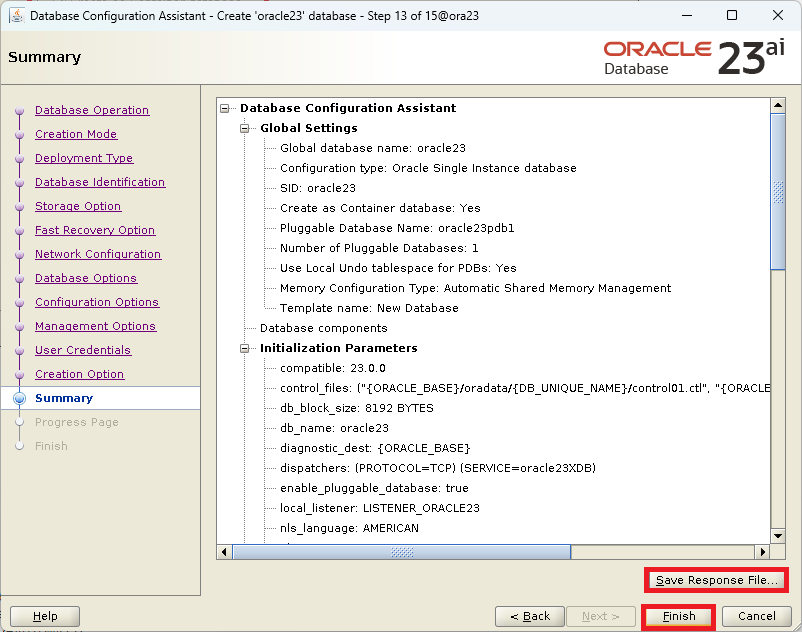This screenshot has height=632, width=802.
Task: Click the vertical scrollbar down arrow
Action: coord(778,536)
